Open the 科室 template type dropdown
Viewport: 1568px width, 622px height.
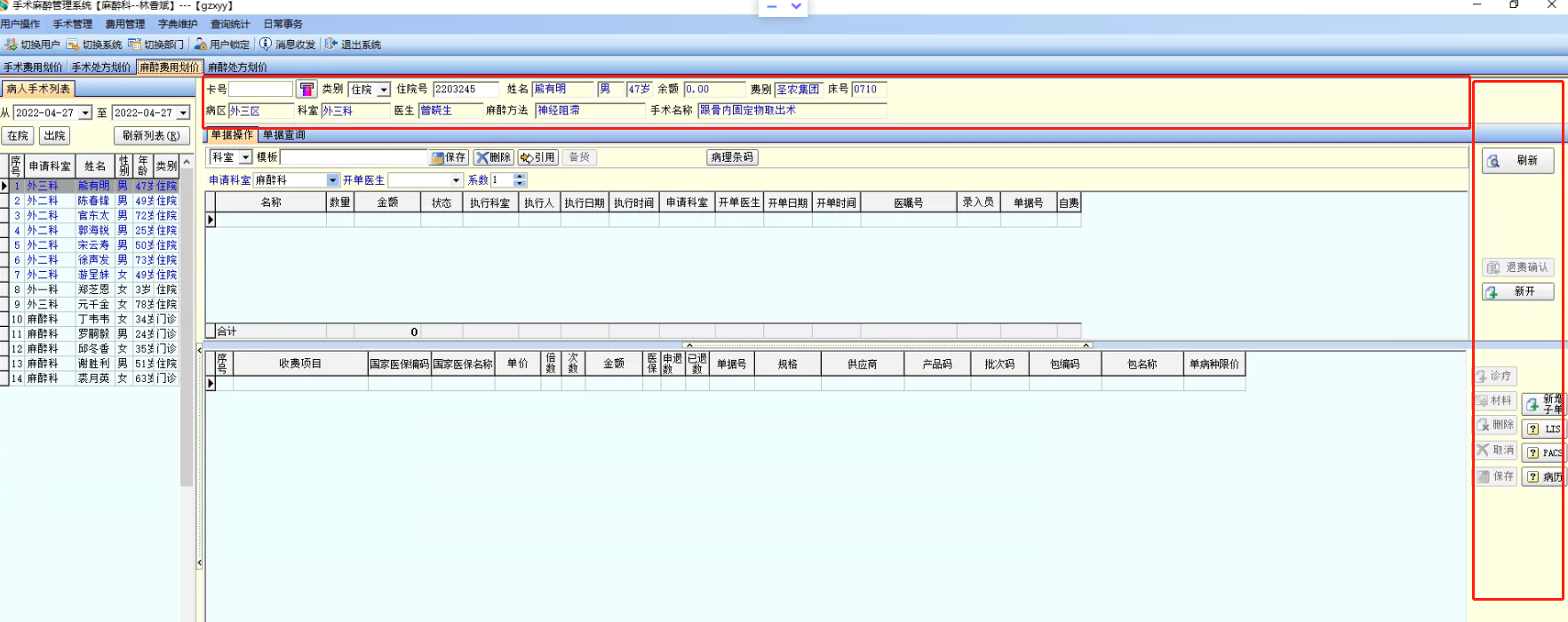pyautogui.click(x=246, y=157)
